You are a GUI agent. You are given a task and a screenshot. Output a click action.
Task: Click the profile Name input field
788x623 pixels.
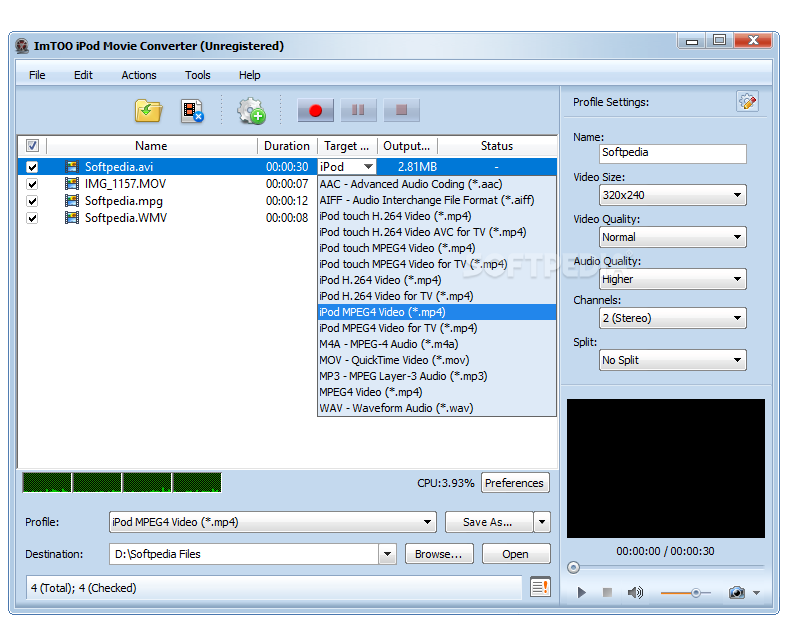point(672,153)
